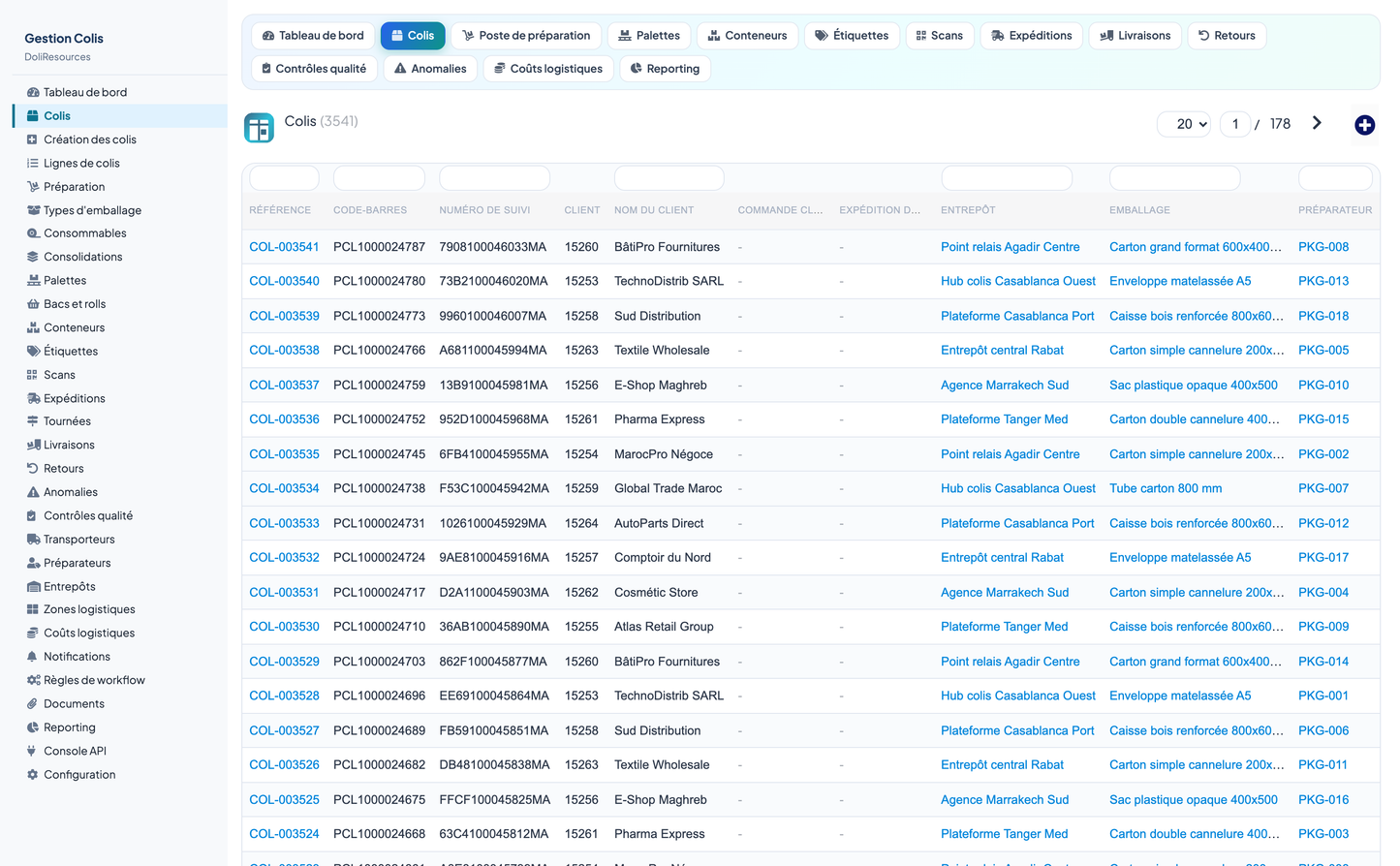The height and width of the screenshot is (866, 1400).
Task: Click the Entrepôts warehouse icon
Action: point(33,587)
